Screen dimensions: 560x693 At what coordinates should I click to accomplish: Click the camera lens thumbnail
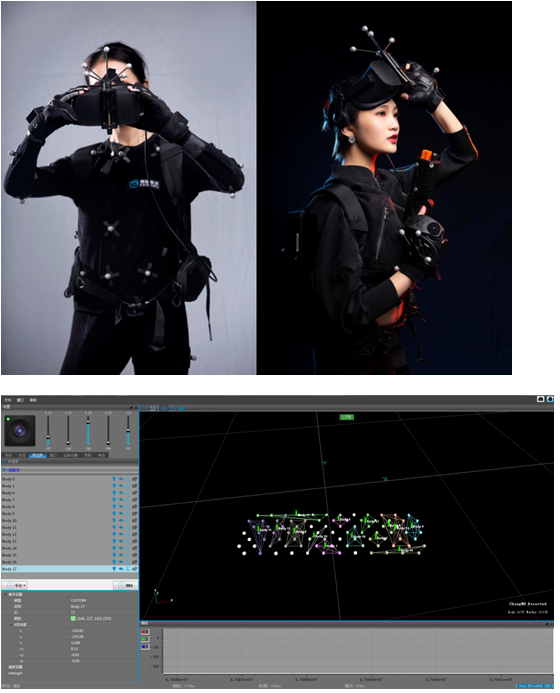click(20, 430)
